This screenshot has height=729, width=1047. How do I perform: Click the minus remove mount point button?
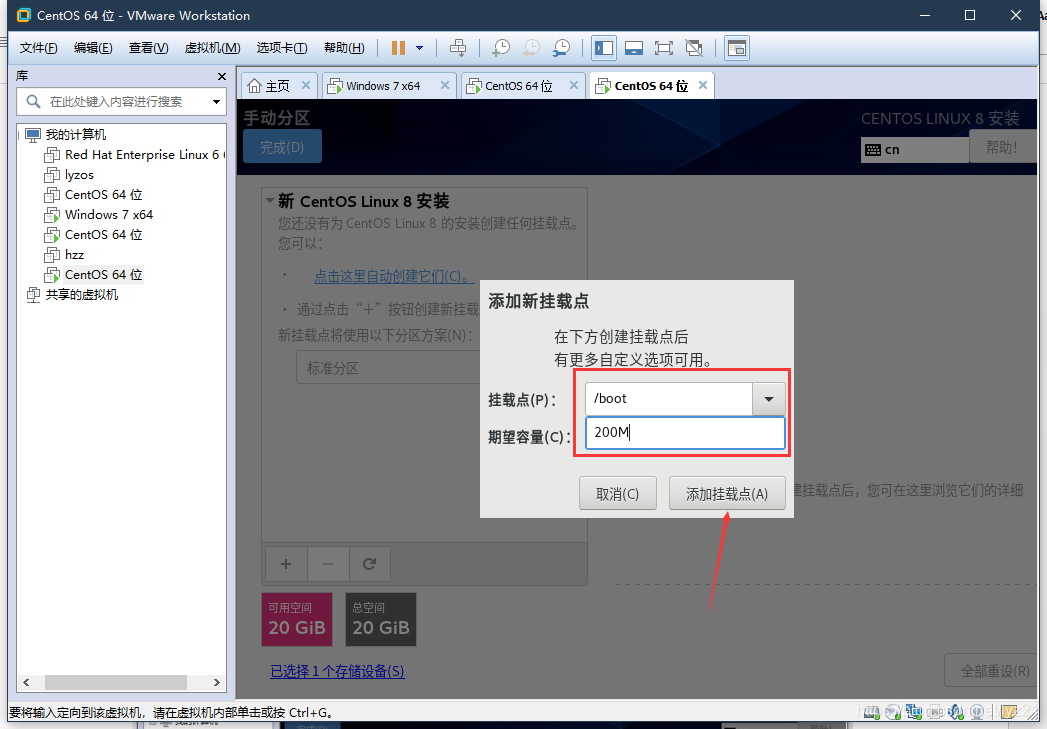(328, 564)
